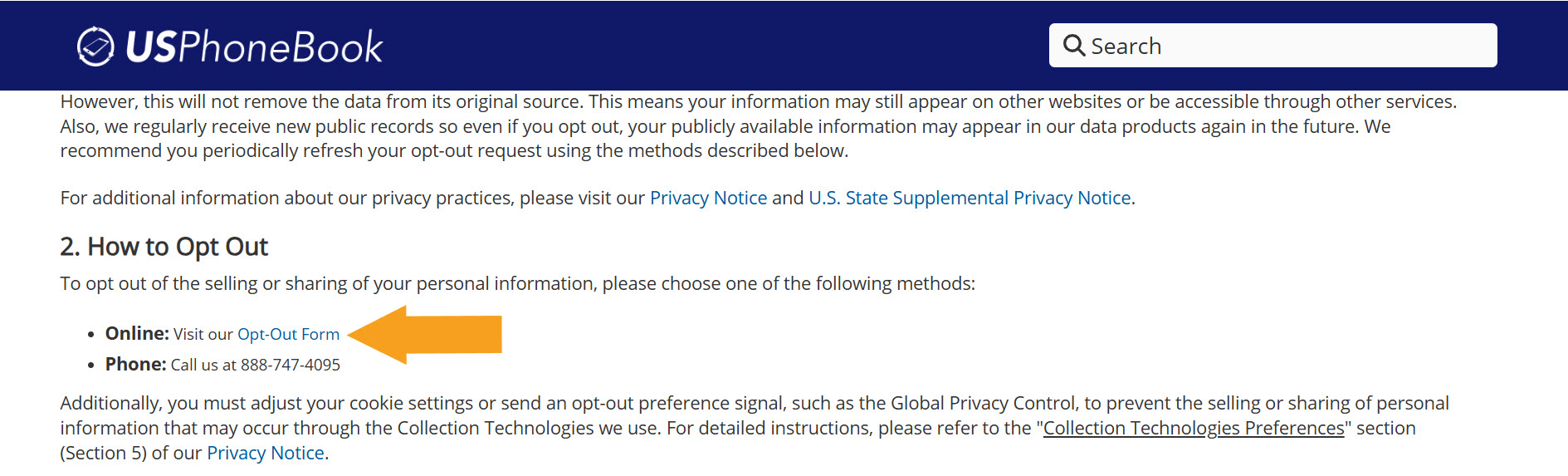Image resolution: width=1568 pixels, height=476 pixels.
Task: Click the sentence starting "To opt out of the selling"
Action: [x=515, y=283]
